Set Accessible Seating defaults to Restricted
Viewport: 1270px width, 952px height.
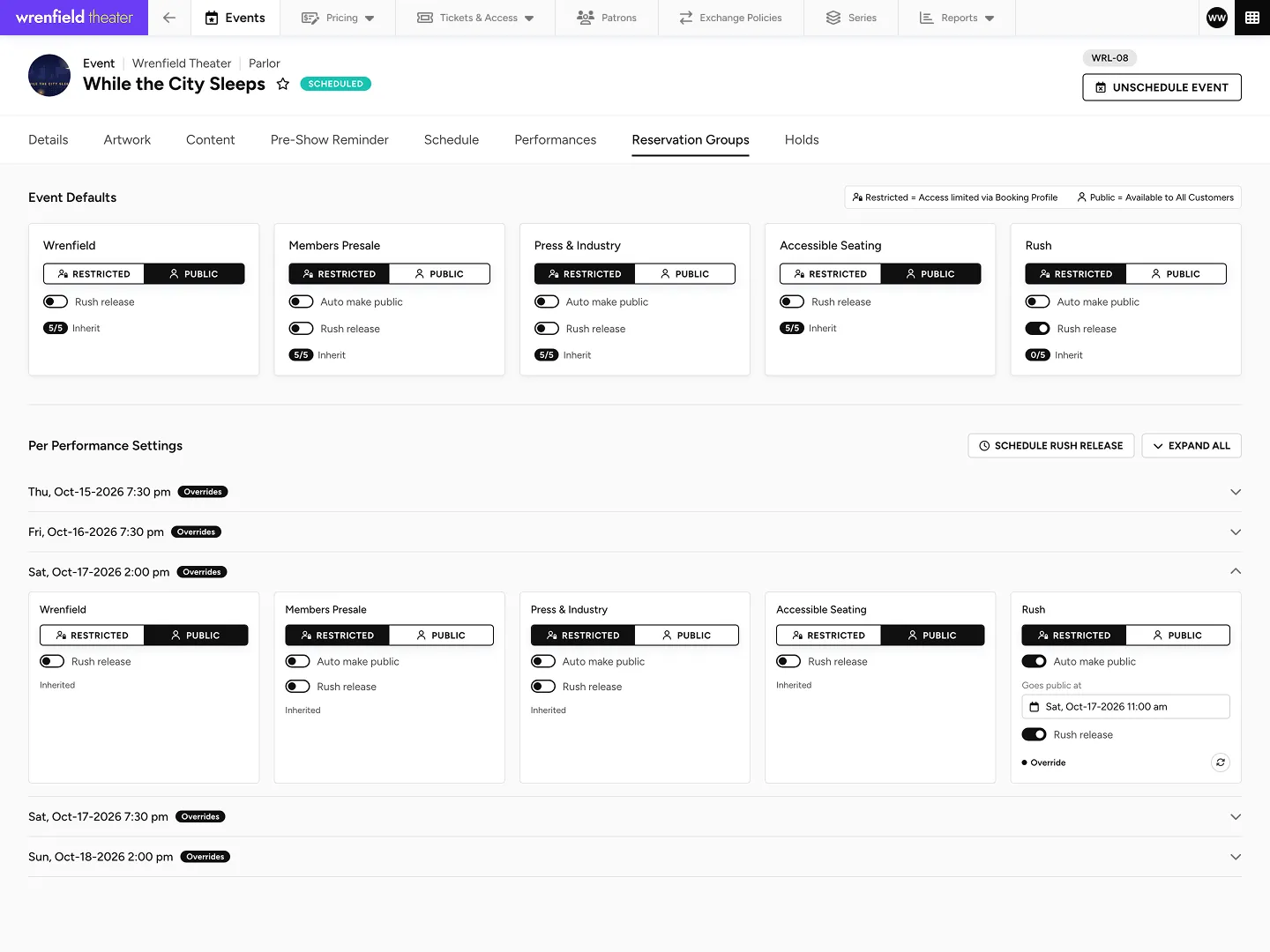[830, 274]
